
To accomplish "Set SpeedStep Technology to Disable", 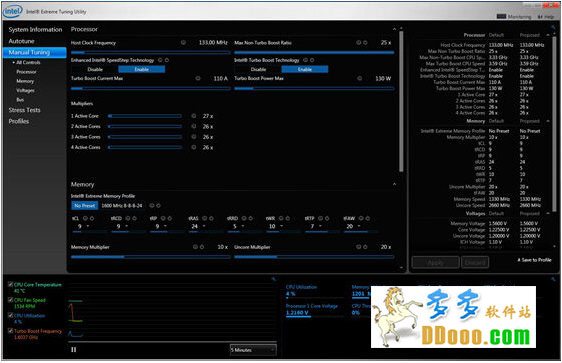I will click(x=95, y=69).
